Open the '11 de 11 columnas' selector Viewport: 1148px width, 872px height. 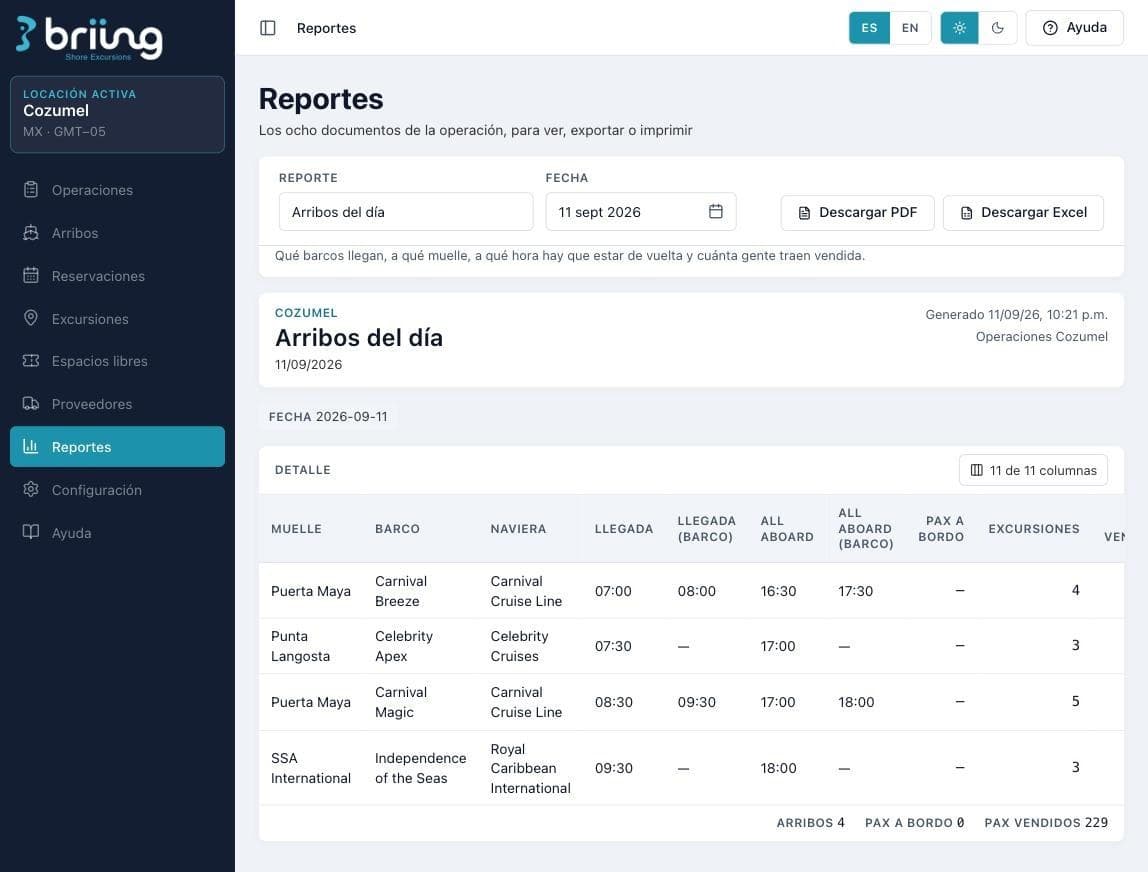point(1033,470)
